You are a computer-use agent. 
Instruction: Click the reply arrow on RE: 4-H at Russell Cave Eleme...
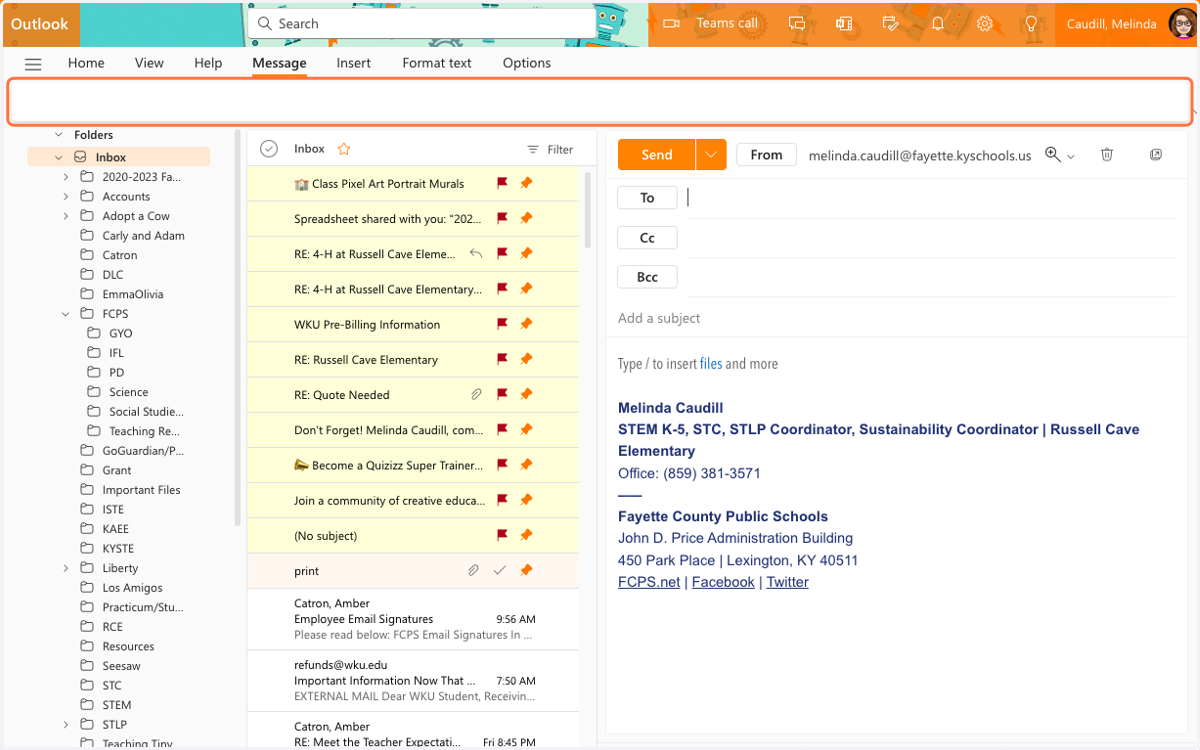[x=476, y=254]
